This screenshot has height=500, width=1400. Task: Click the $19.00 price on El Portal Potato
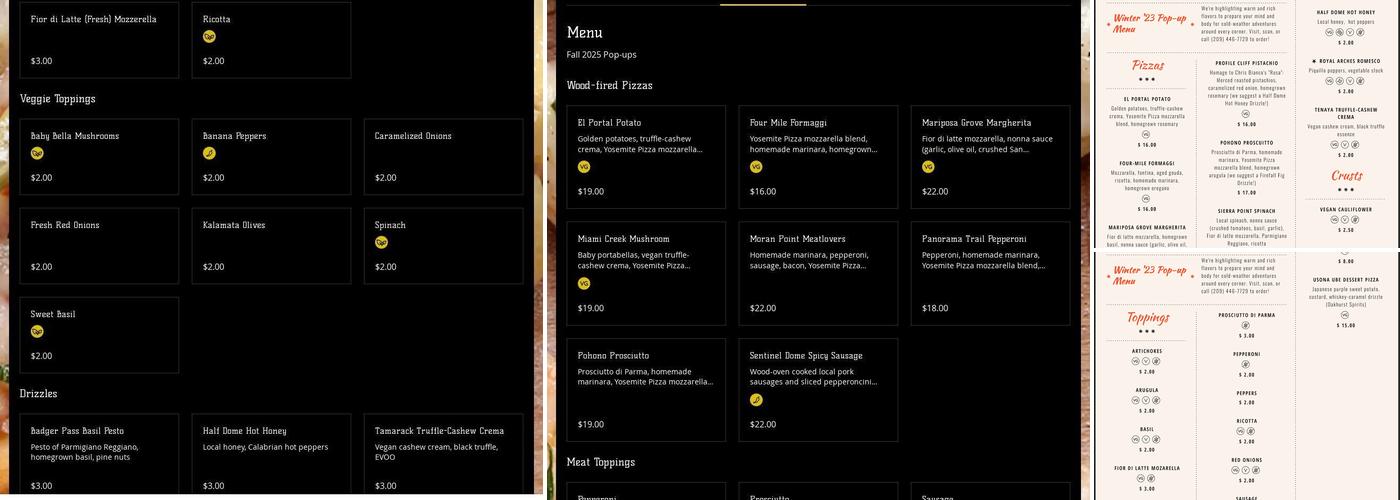(591, 192)
